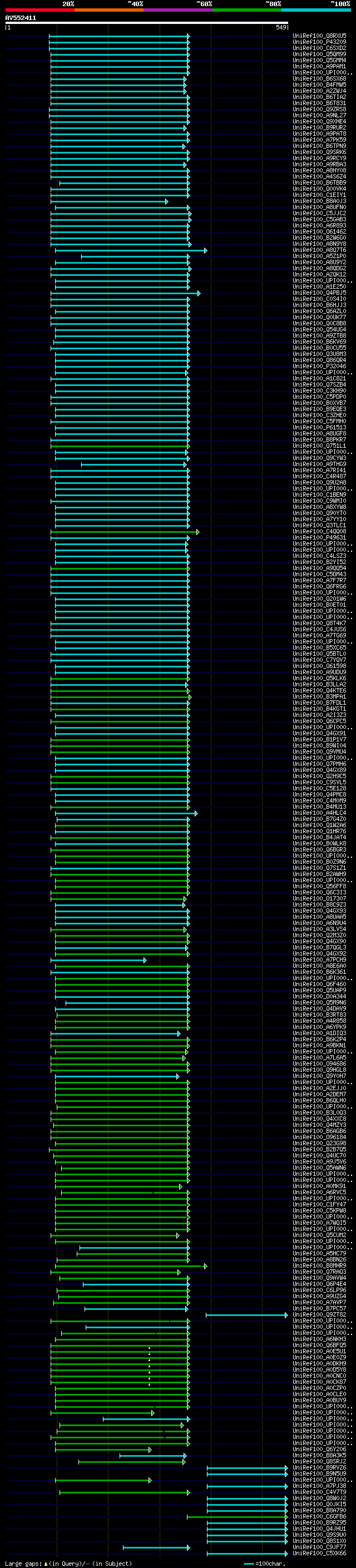Open hit UniRef100_A9PAM1
This screenshot has width=356, height=1568.
(x=319, y=66)
